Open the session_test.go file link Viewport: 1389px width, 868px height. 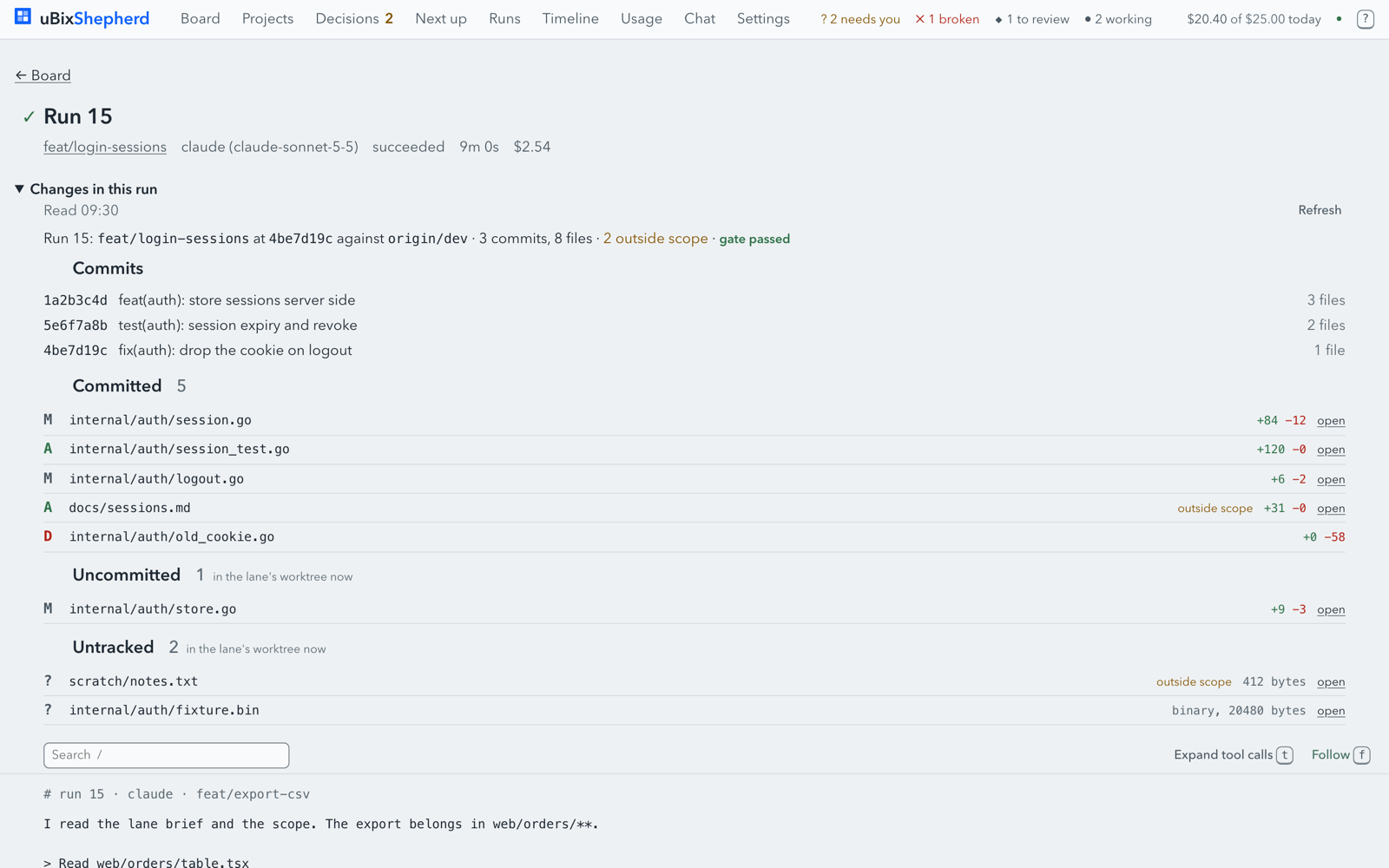click(1331, 450)
